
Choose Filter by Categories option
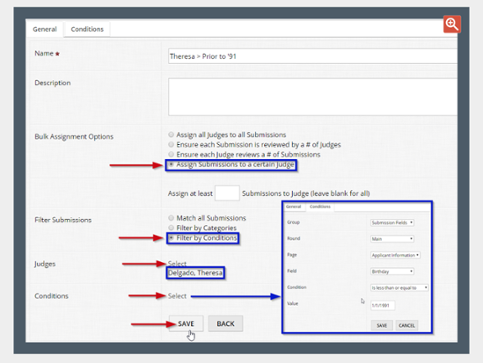171,228
